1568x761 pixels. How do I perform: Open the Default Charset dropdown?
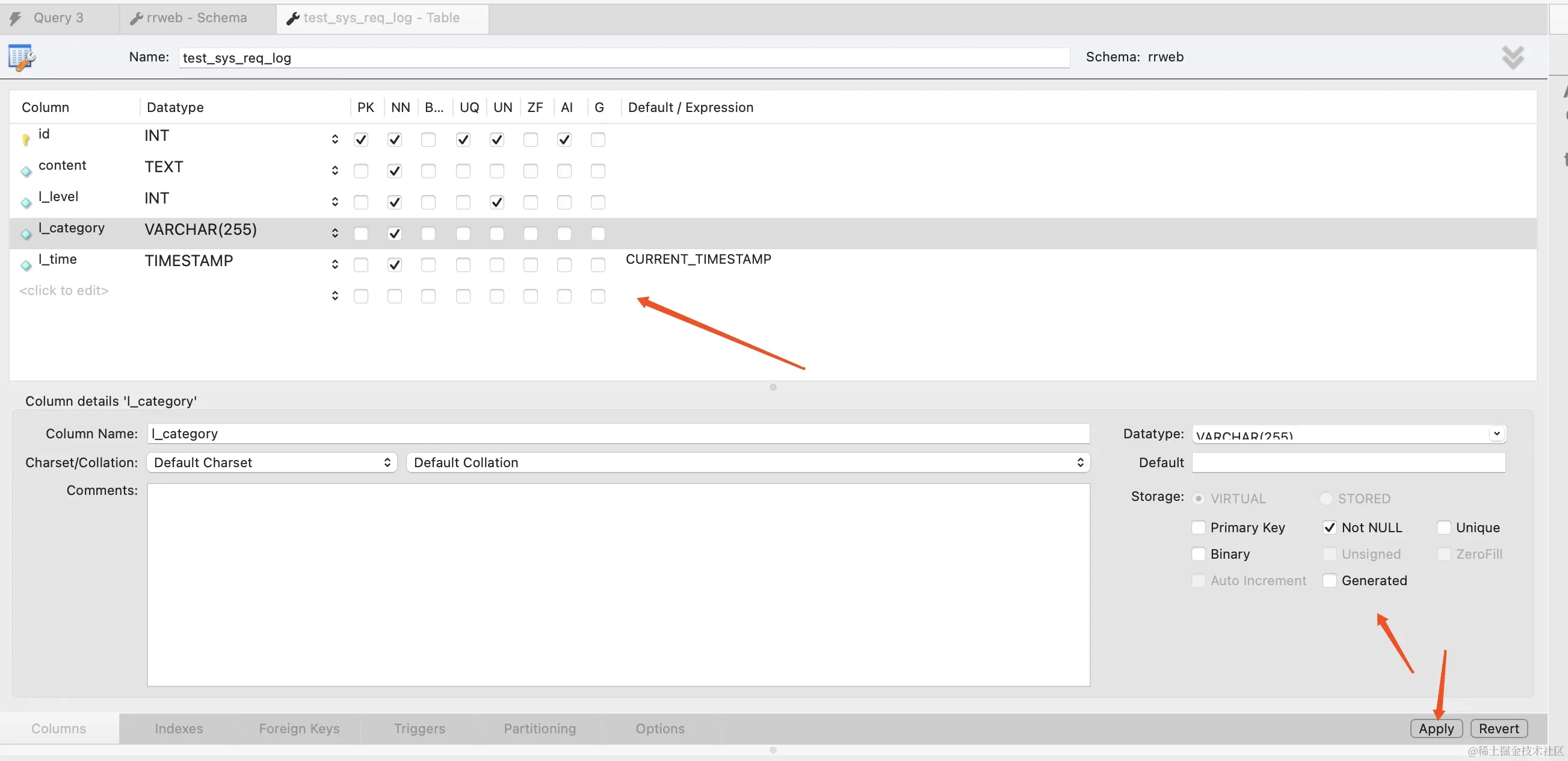(x=271, y=462)
